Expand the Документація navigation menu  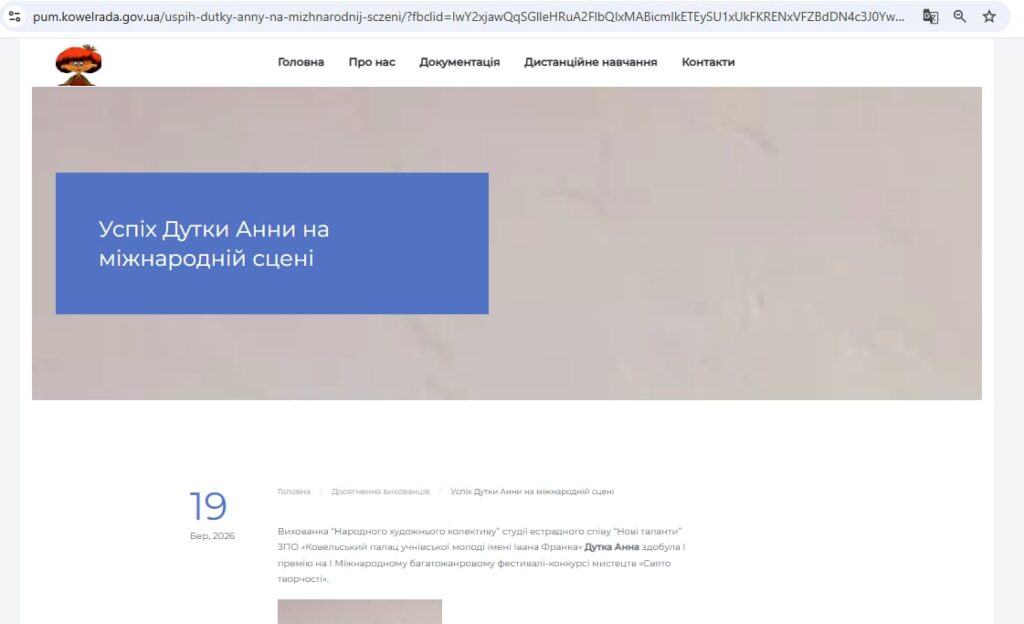pos(459,62)
